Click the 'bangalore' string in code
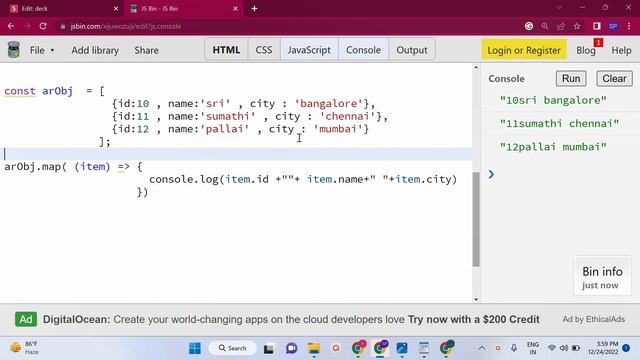This screenshot has width=640, height=360. point(329,104)
